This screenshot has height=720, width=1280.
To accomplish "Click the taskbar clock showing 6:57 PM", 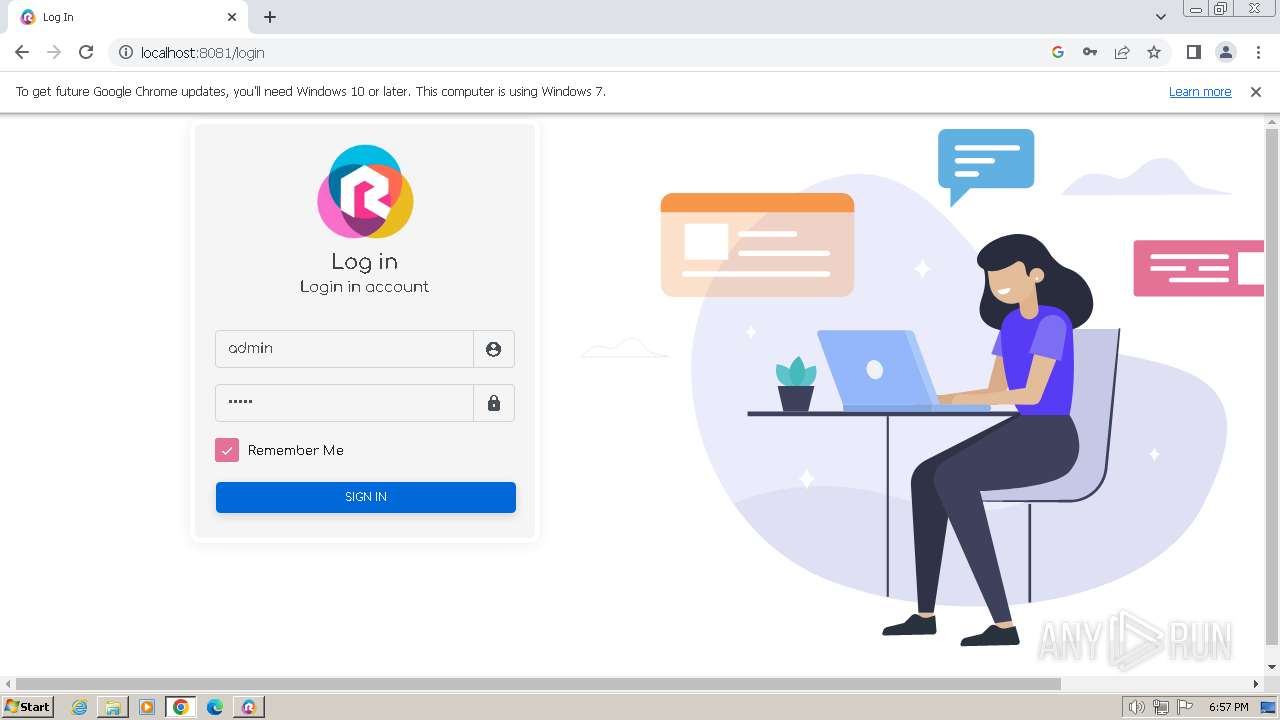I will click(1229, 707).
